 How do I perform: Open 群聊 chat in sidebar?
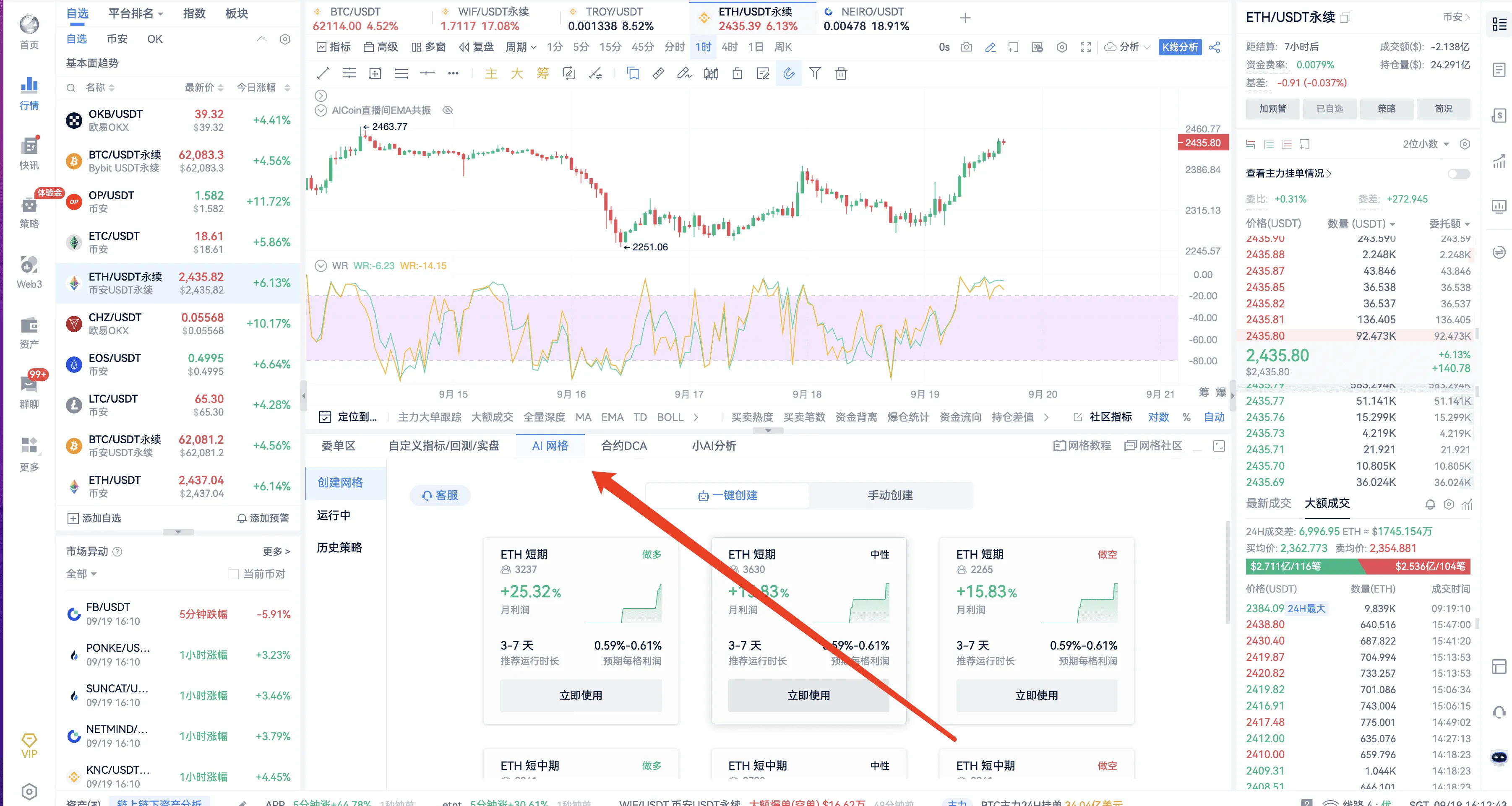click(x=29, y=392)
